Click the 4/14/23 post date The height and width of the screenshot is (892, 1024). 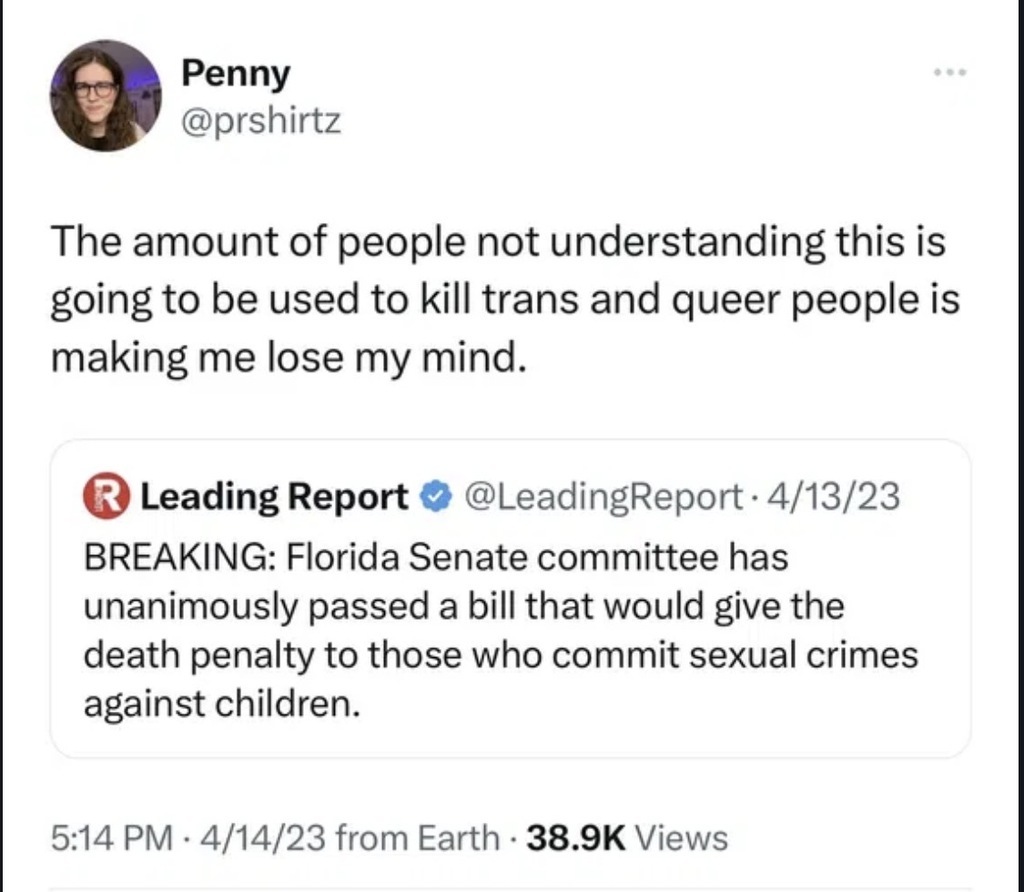[241, 837]
